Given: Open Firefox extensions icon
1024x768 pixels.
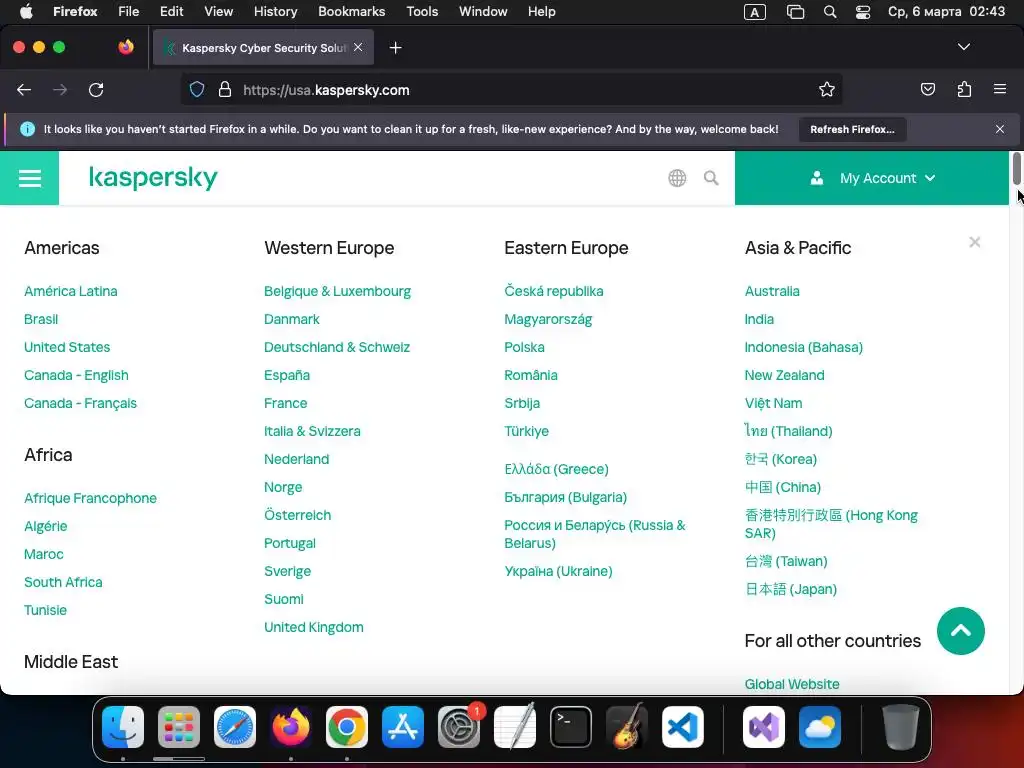Looking at the screenshot, I should (x=964, y=89).
